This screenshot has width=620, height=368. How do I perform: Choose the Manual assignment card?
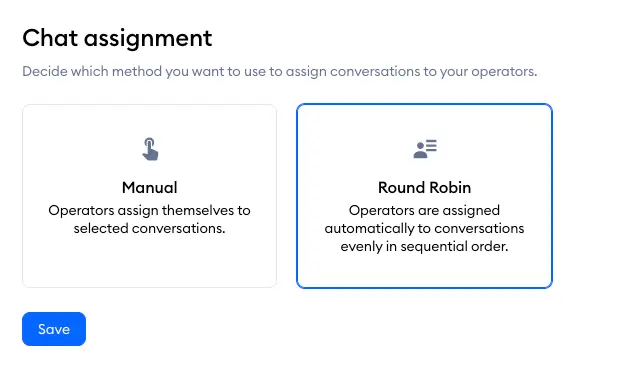[x=149, y=196]
